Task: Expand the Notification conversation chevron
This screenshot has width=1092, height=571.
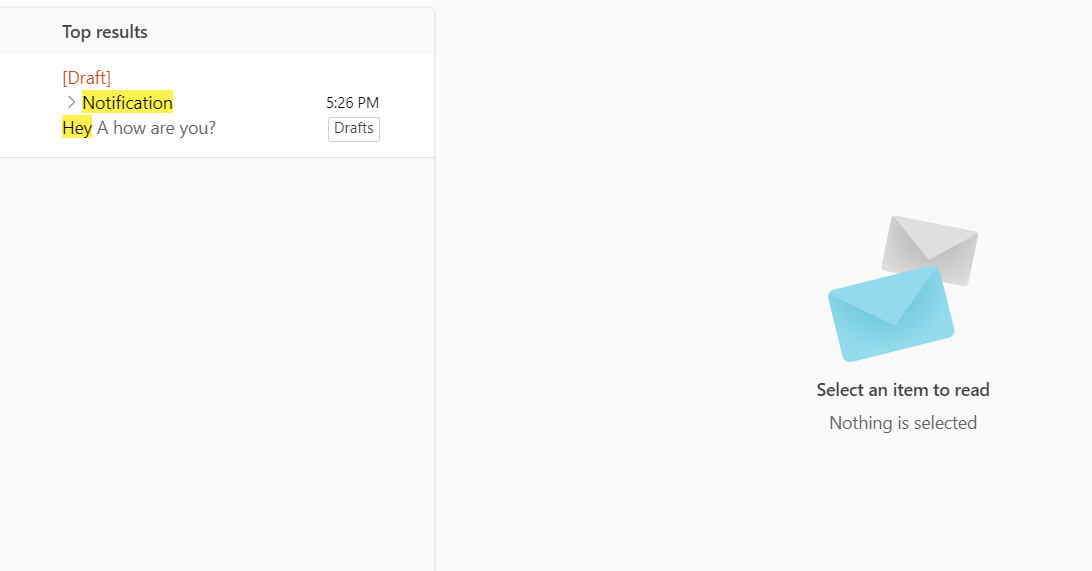Action: 71,103
